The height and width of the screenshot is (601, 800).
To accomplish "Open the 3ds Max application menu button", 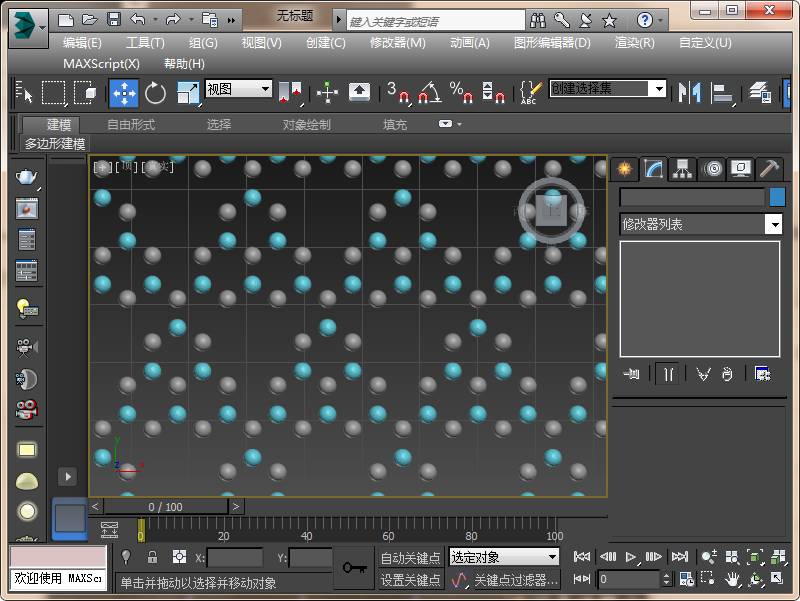I will (28, 28).
